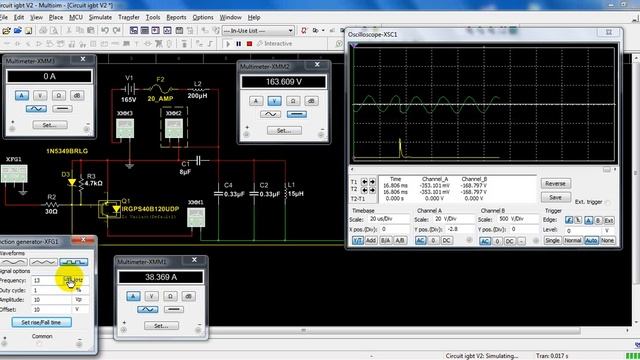This screenshot has height=360, width=640.
Task: Open the Grapher toolbar icon
Action: pyautogui.click(x=167, y=31)
